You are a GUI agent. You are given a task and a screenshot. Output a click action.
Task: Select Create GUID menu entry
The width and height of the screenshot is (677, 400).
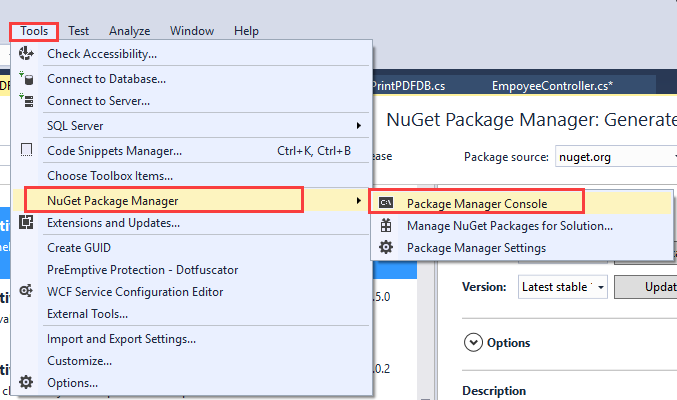coord(79,247)
